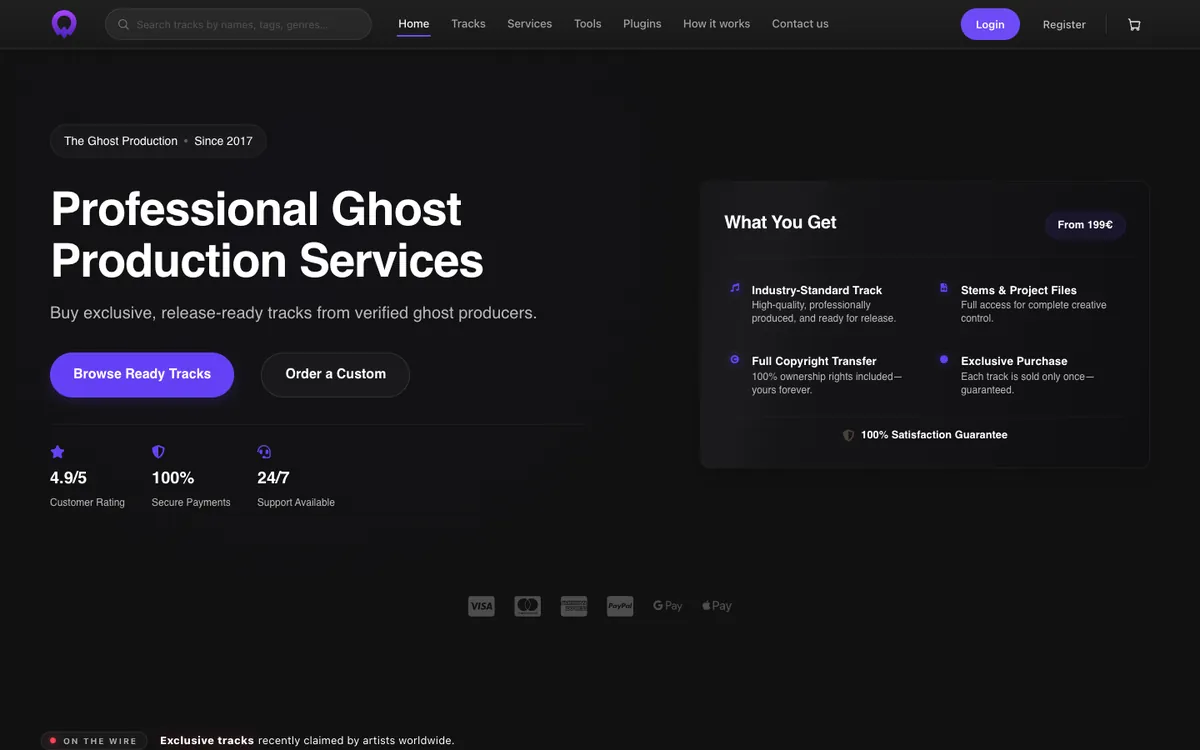Click the purple ghost logo icon
Screen dimensions: 1200x750
[x=64, y=24]
